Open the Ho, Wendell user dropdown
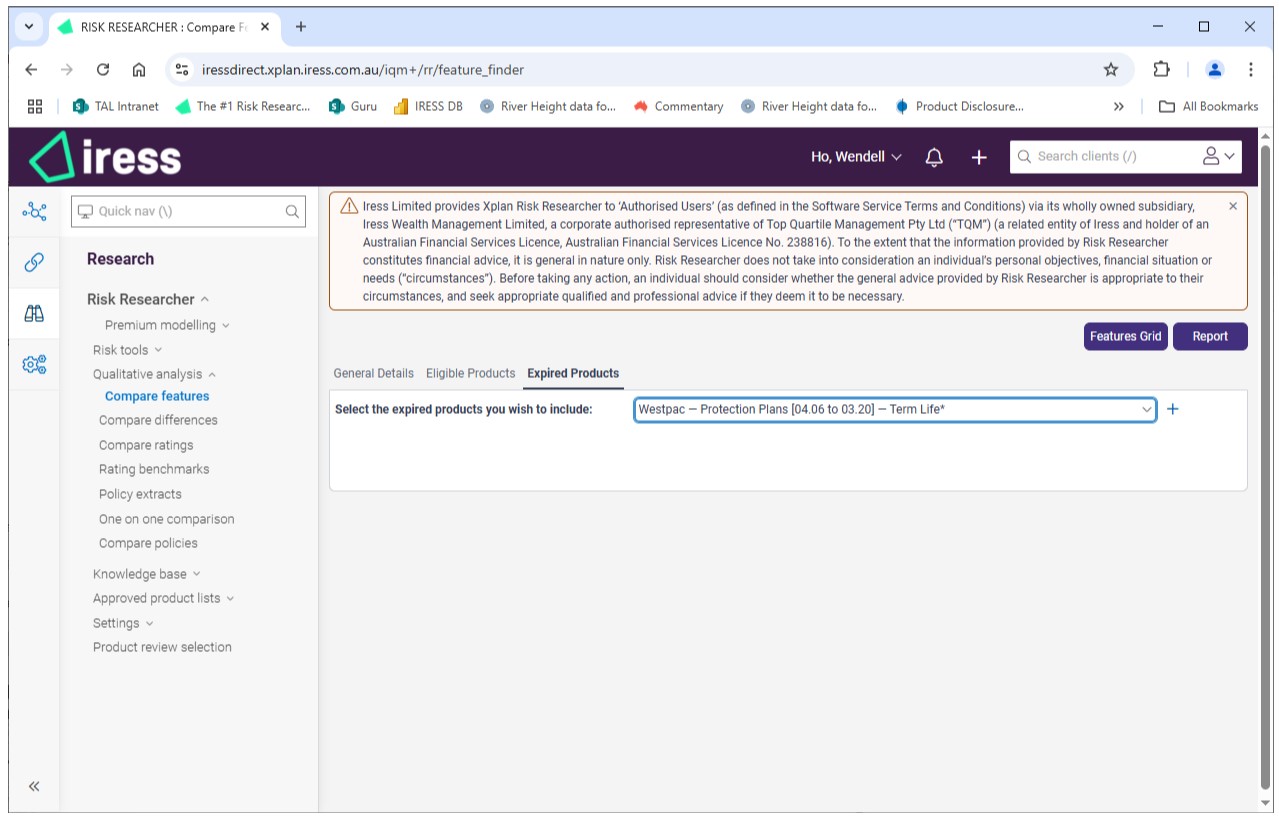This screenshot has height=823, width=1279. coord(856,157)
